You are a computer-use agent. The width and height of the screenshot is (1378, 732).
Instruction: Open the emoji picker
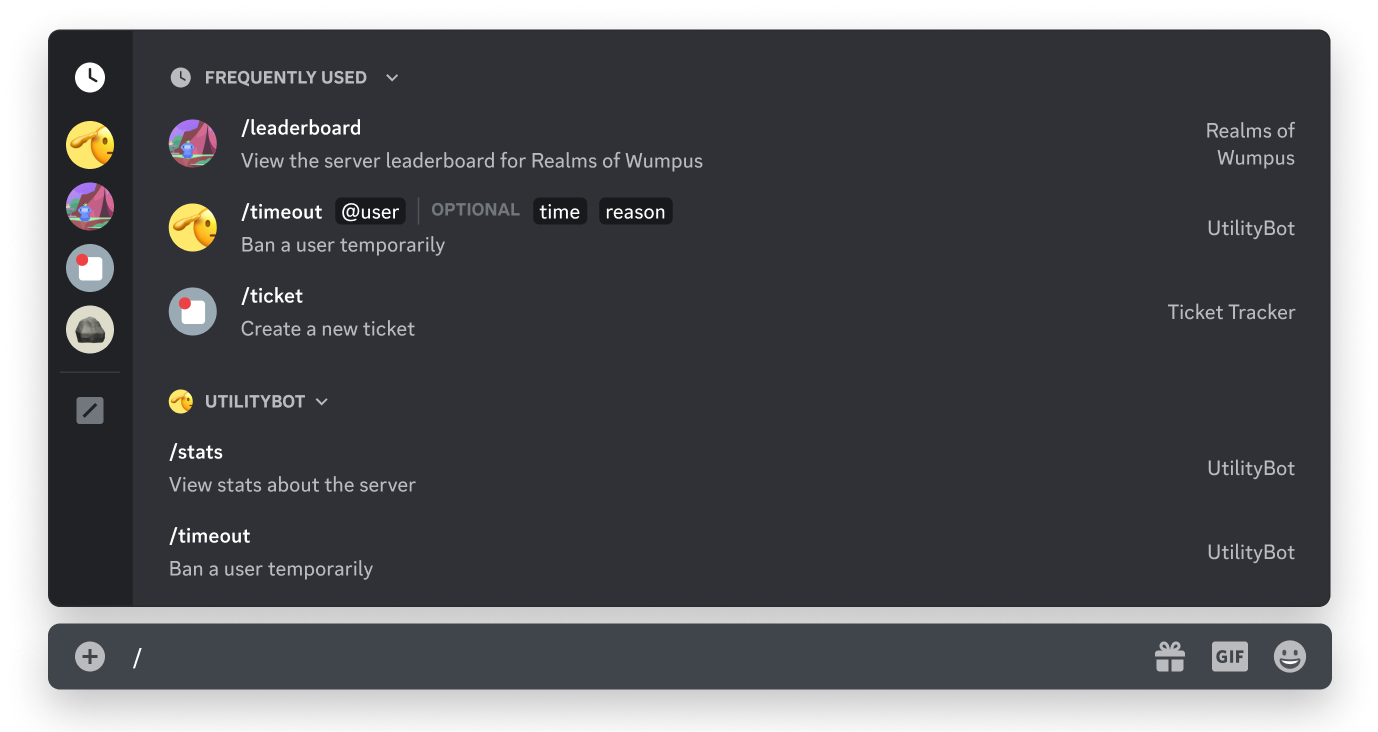[x=1289, y=657]
